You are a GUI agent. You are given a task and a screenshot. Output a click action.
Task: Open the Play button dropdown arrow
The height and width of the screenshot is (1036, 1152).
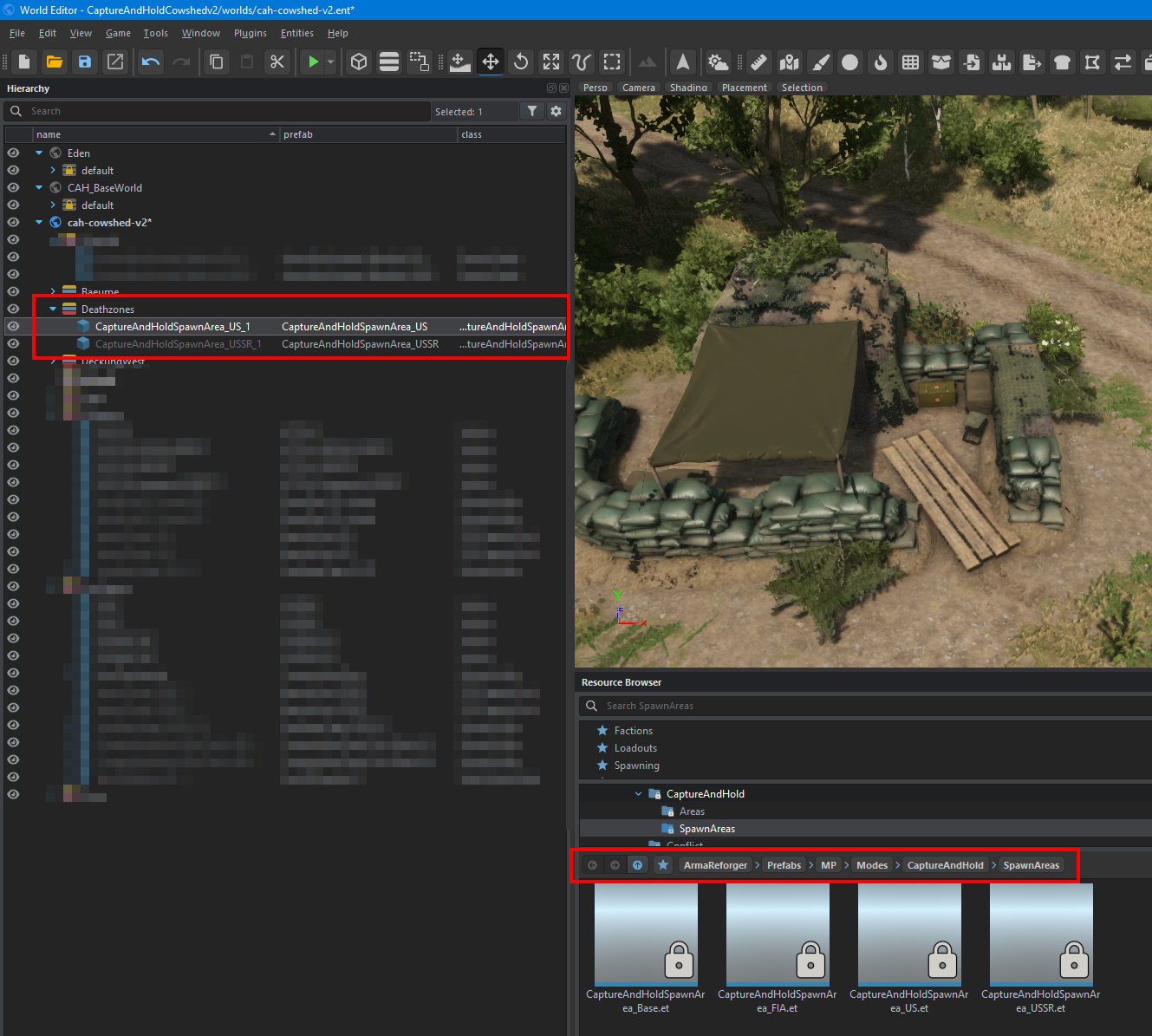point(330,62)
